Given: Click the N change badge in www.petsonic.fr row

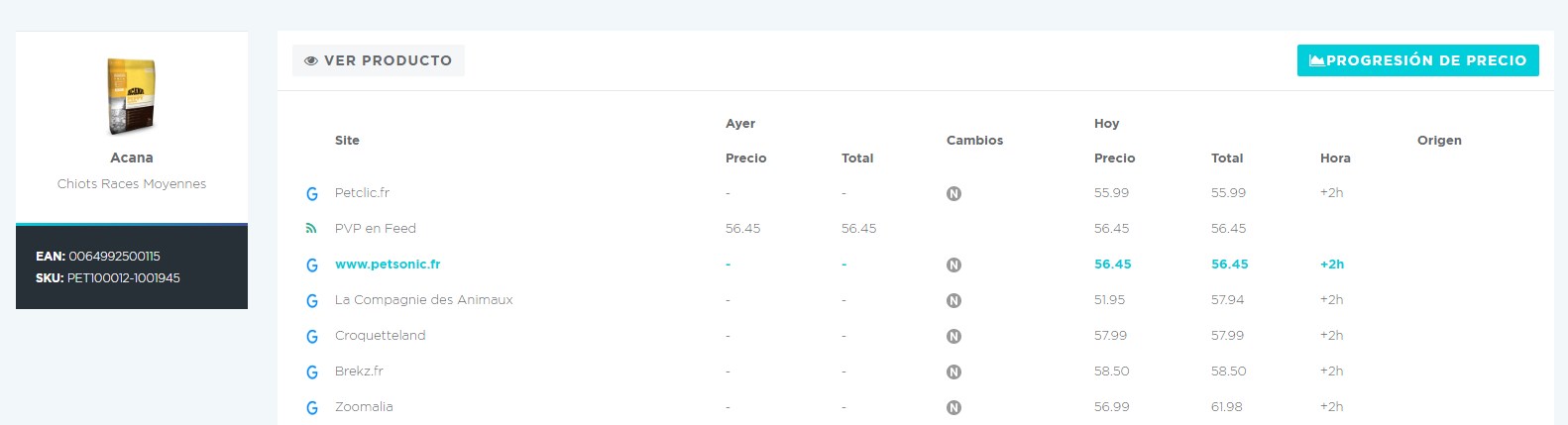Looking at the screenshot, I should point(953,266).
